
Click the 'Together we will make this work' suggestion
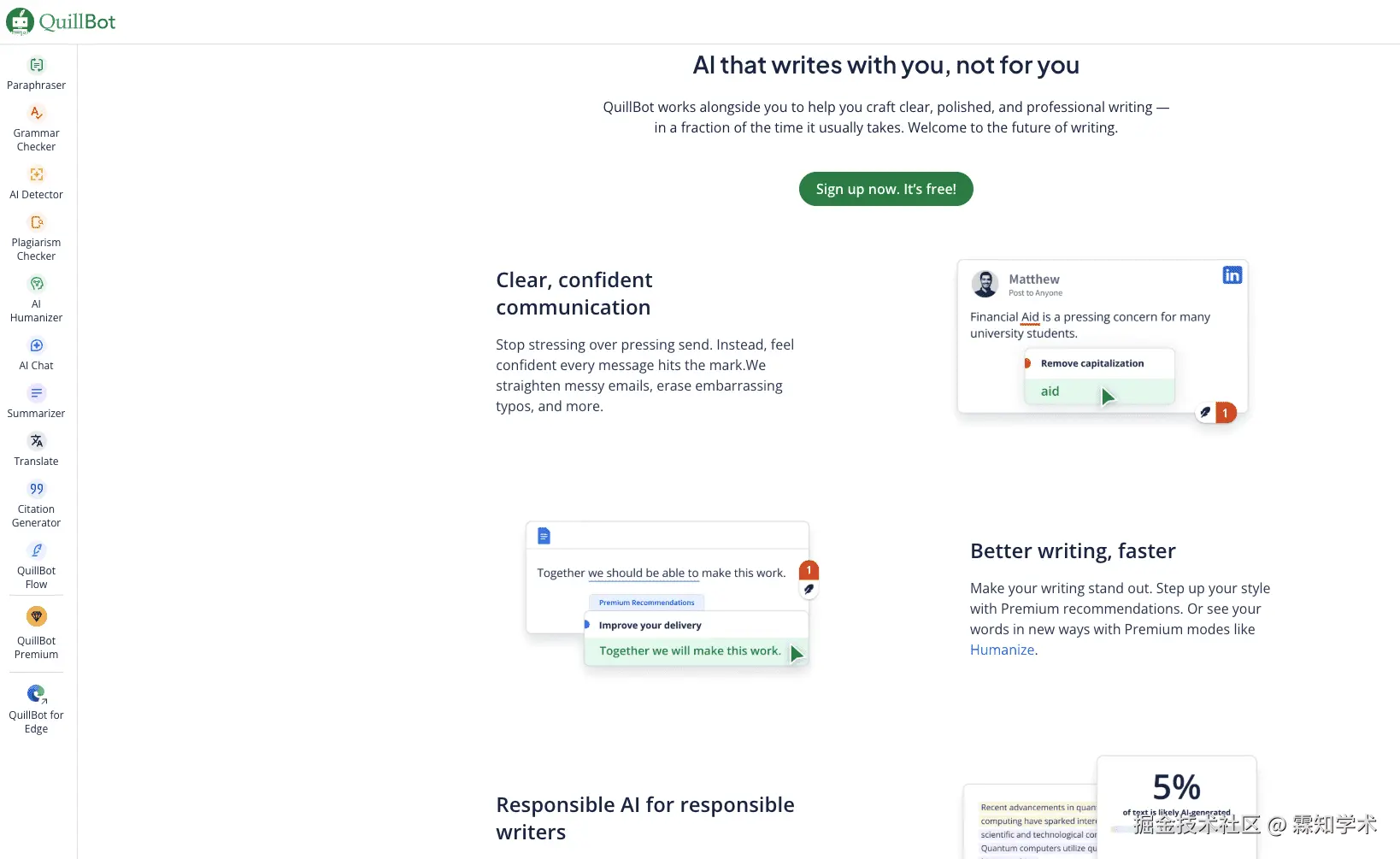(x=690, y=651)
